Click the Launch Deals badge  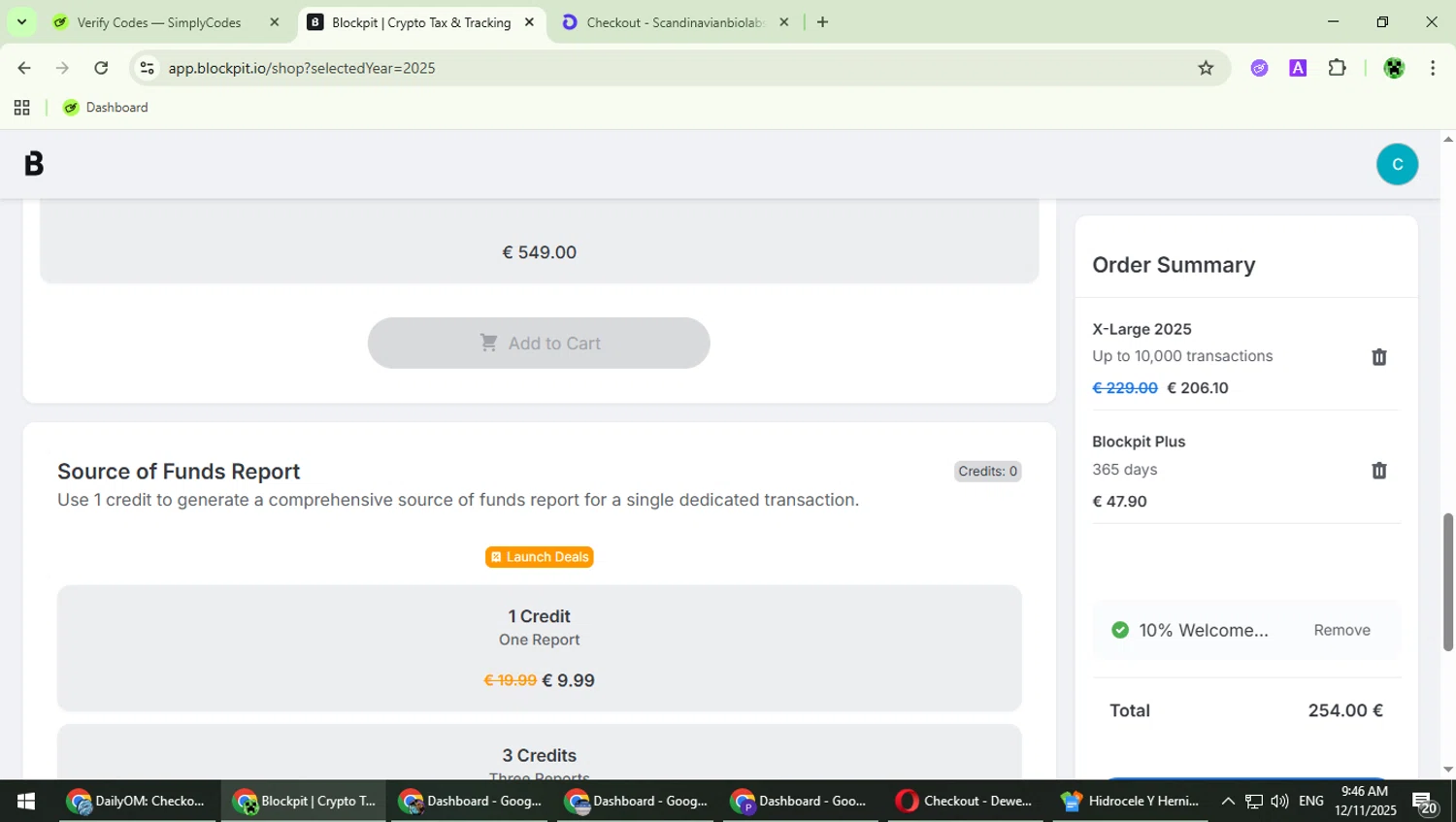[539, 557]
